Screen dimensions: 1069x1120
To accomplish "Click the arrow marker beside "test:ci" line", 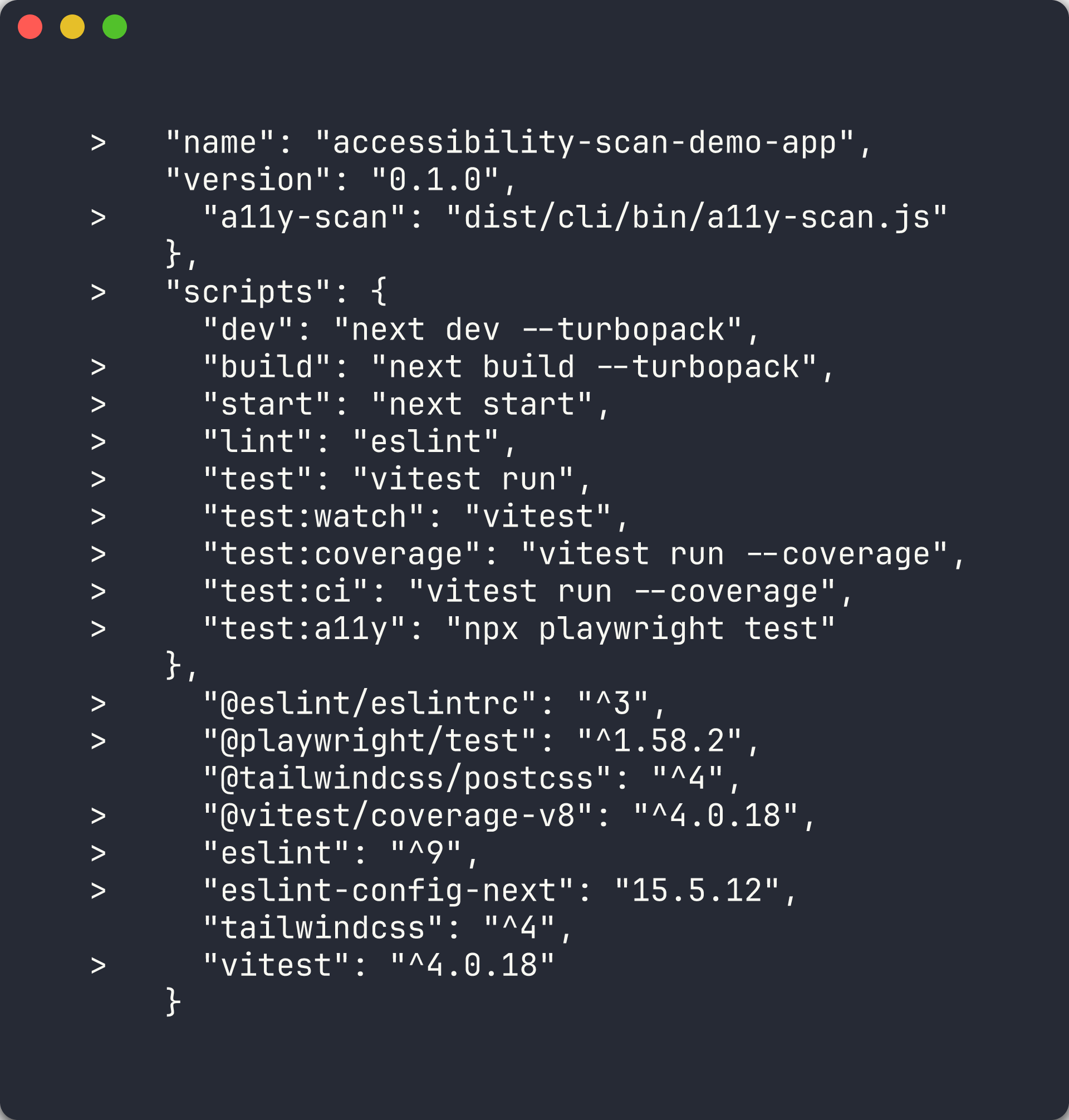I will [x=99, y=592].
